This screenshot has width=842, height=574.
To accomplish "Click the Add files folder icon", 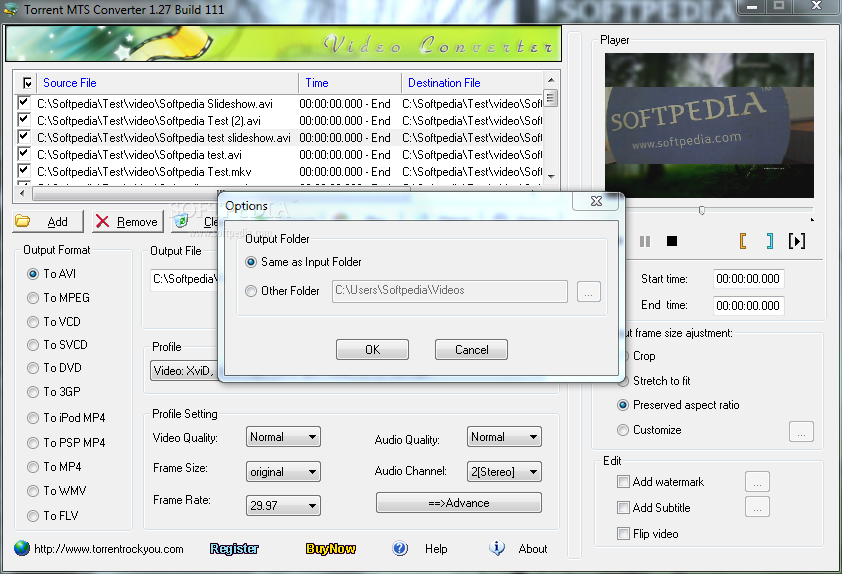I will (x=23, y=221).
